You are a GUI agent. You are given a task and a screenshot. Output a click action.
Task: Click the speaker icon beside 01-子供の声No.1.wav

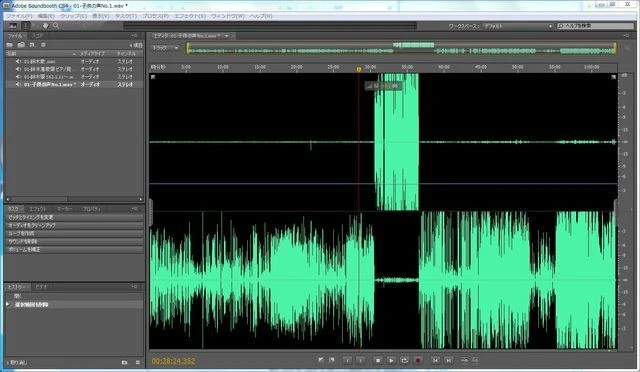click(x=18, y=85)
